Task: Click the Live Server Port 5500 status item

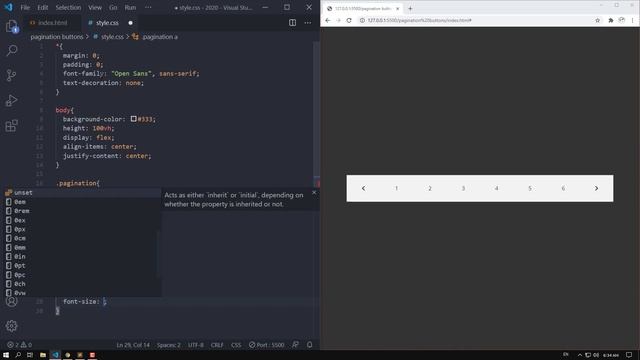Action: (267, 345)
